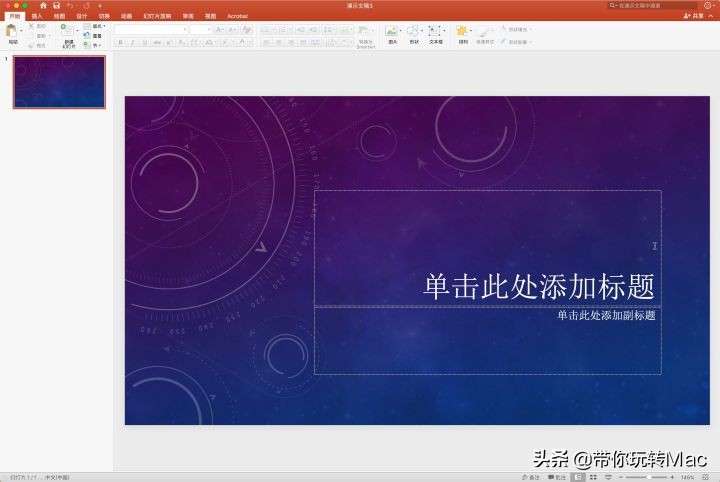
Task: Click the Convert to SmartArt icon
Action: pos(364,31)
